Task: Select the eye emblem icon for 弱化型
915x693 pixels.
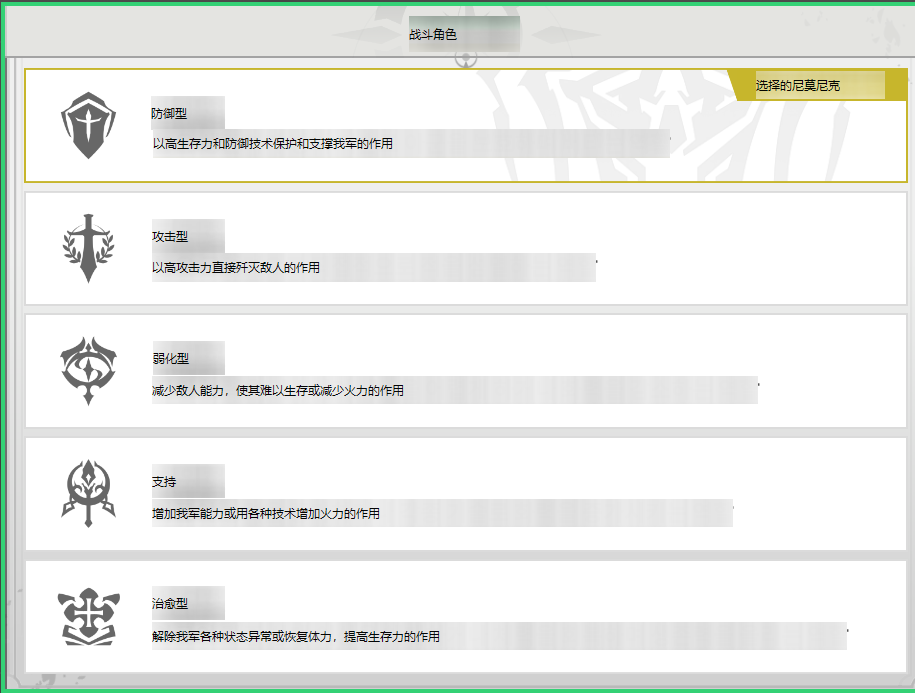Action: click(x=88, y=370)
